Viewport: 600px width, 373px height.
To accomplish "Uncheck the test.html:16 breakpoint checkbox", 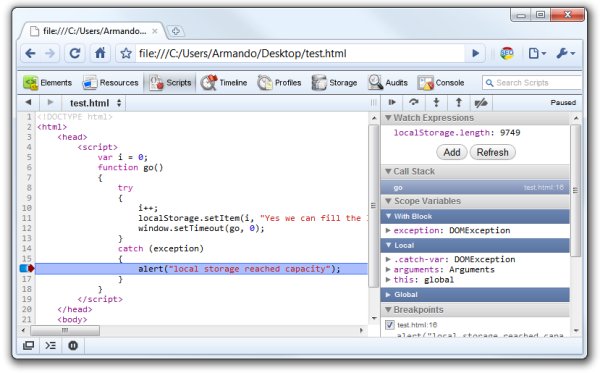I will point(390,325).
